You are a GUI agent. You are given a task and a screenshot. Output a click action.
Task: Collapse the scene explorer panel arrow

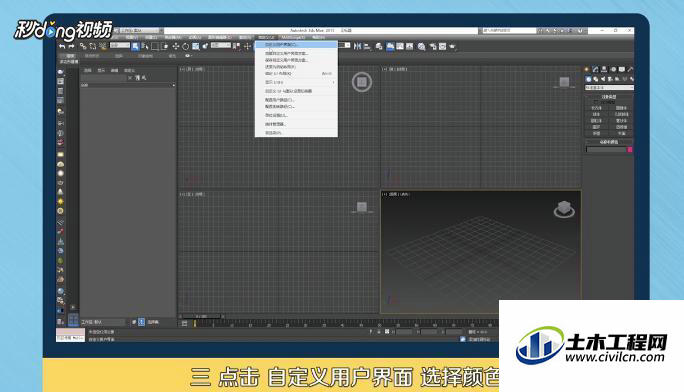[x=73, y=307]
